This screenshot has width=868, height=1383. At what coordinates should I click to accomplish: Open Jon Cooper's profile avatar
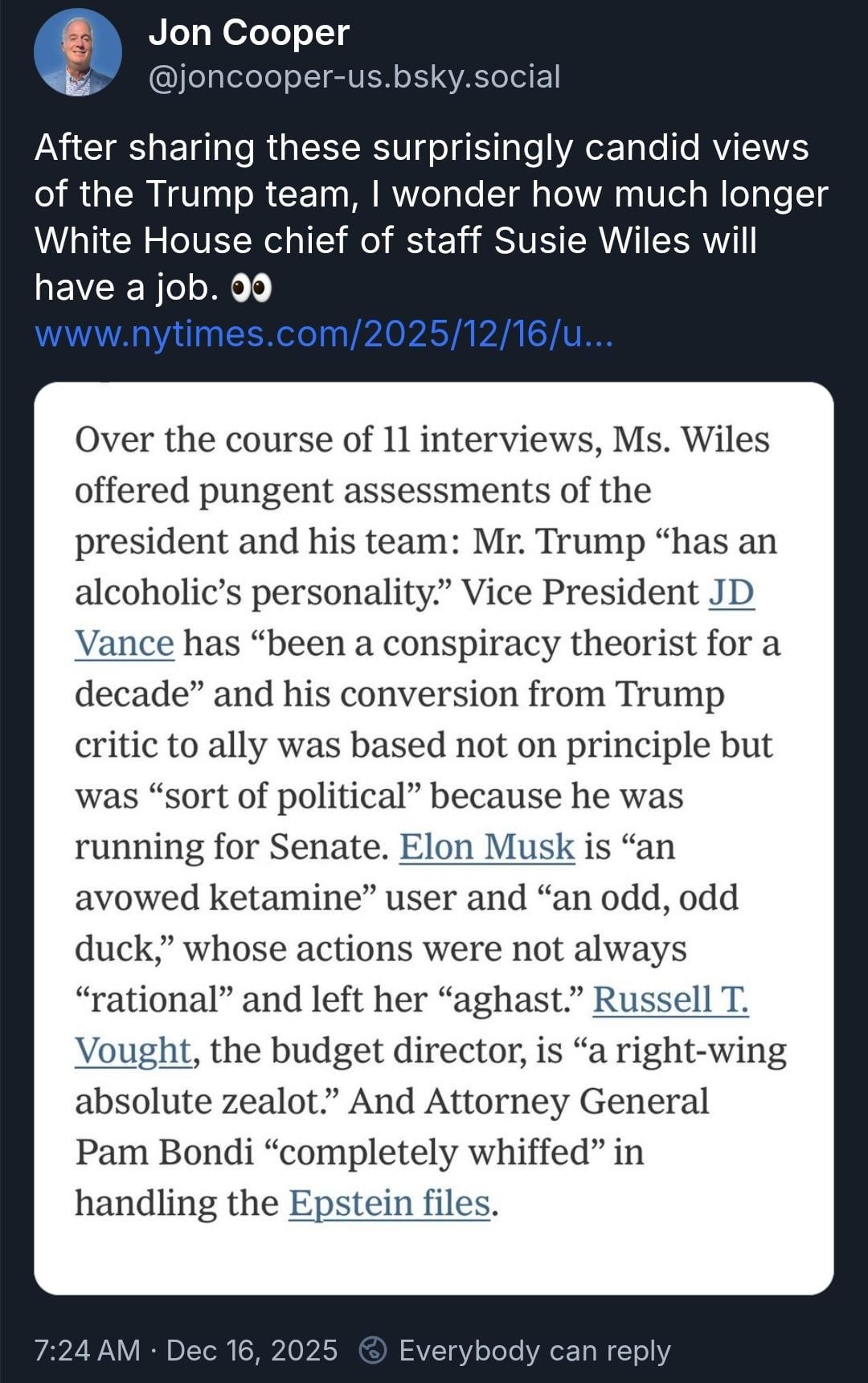(77, 53)
